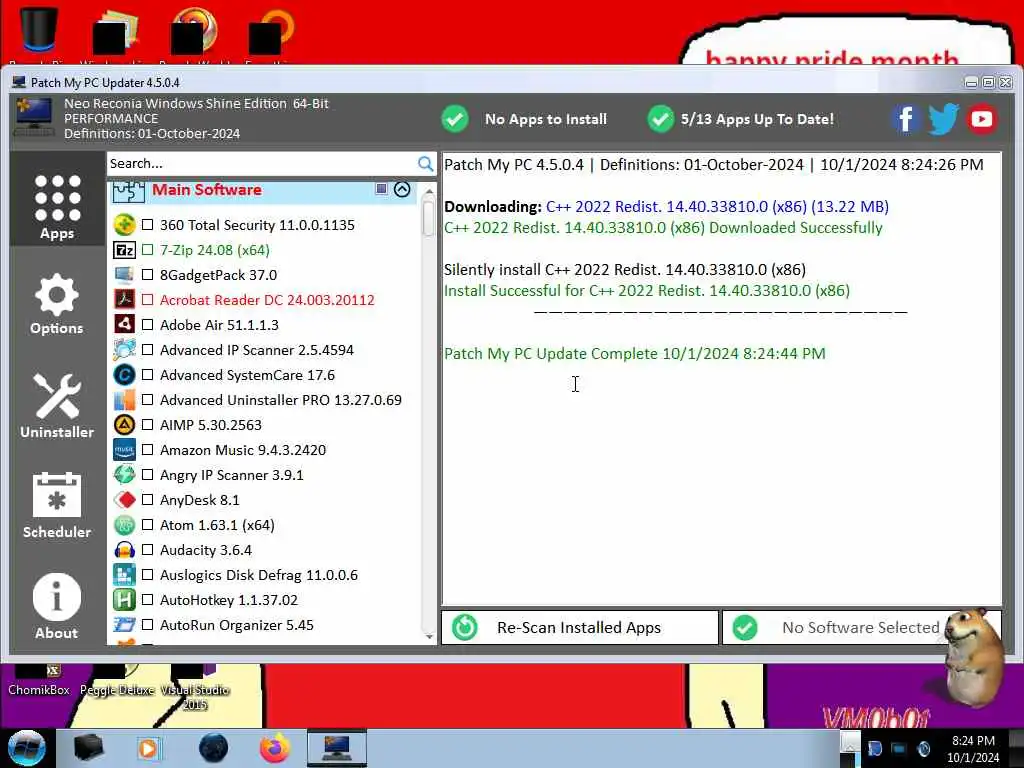Image resolution: width=1024 pixels, height=768 pixels.
Task: Click the 360 Total Security icon
Action: coord(124,225)
